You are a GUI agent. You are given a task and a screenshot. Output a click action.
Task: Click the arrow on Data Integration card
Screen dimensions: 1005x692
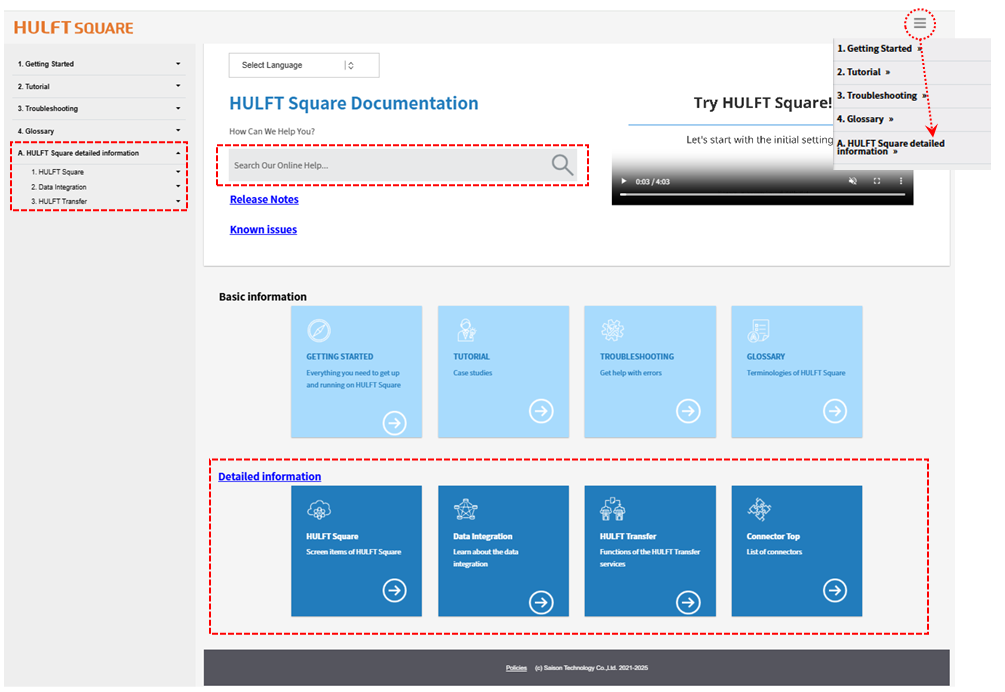point(542,602)
